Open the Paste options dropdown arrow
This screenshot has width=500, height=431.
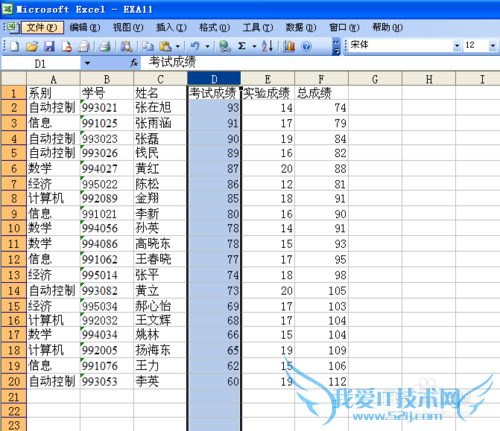pos(178,46)
